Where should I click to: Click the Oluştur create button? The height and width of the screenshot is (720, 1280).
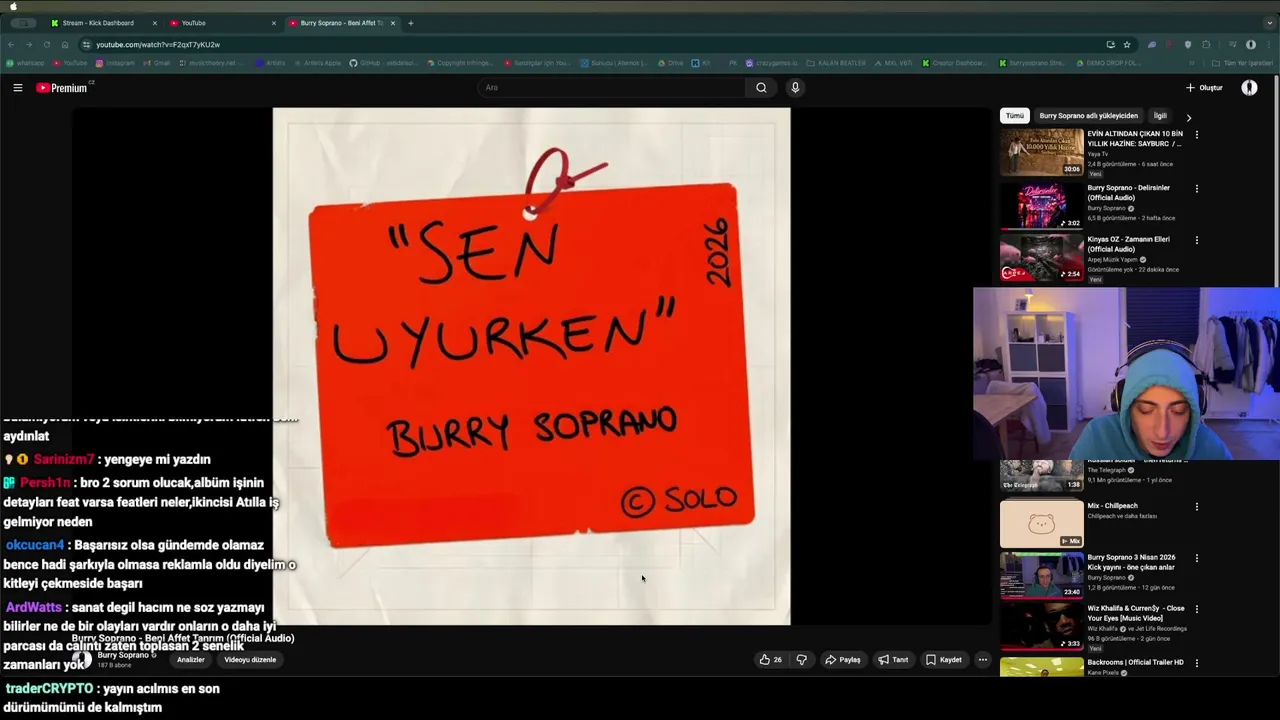click(1204, 88)
